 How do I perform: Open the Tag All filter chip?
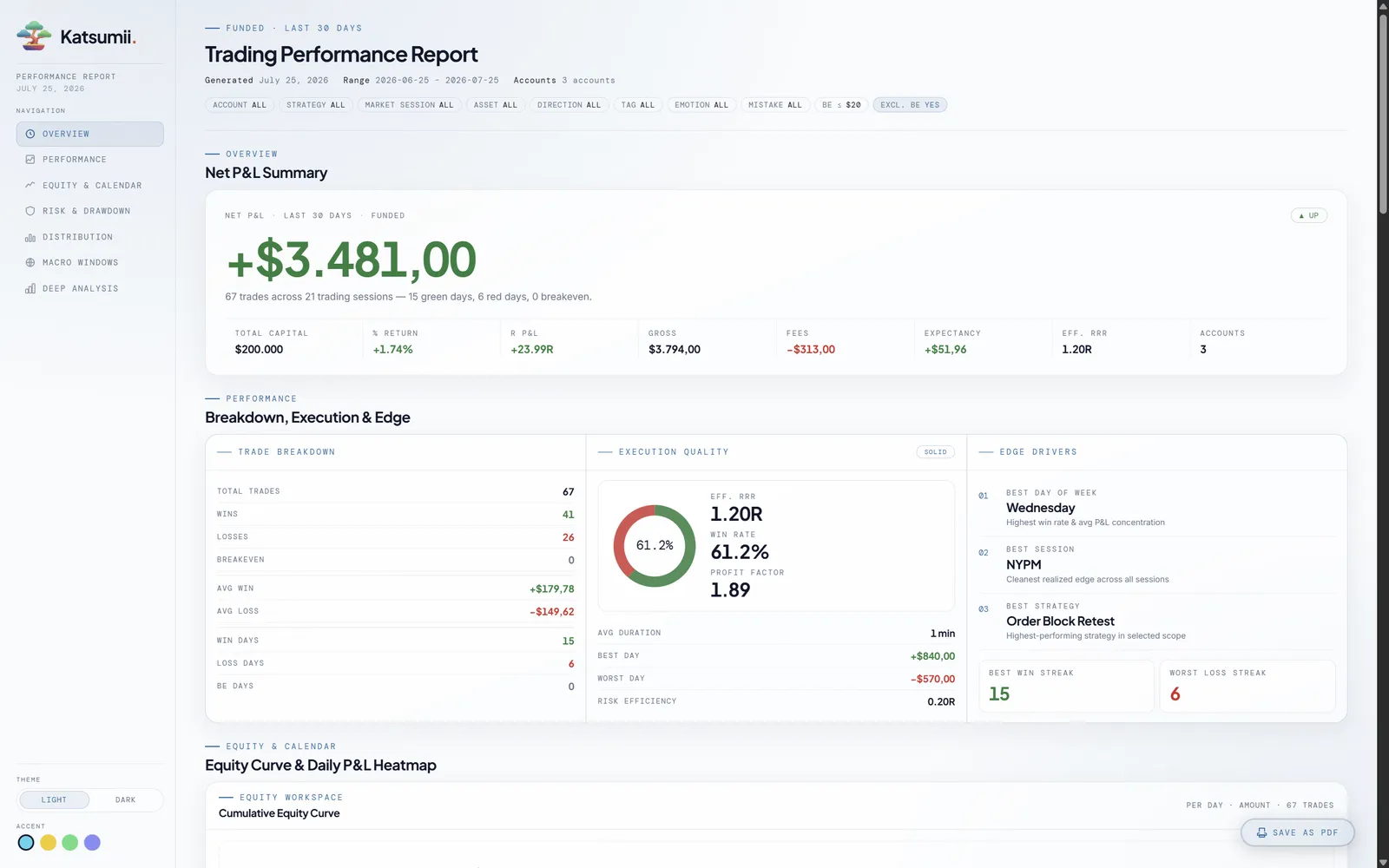pos(638,105)
